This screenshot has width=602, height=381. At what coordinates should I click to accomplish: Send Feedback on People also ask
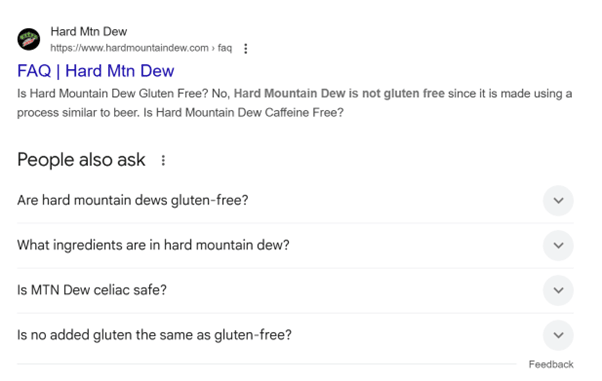click(551, 364)
